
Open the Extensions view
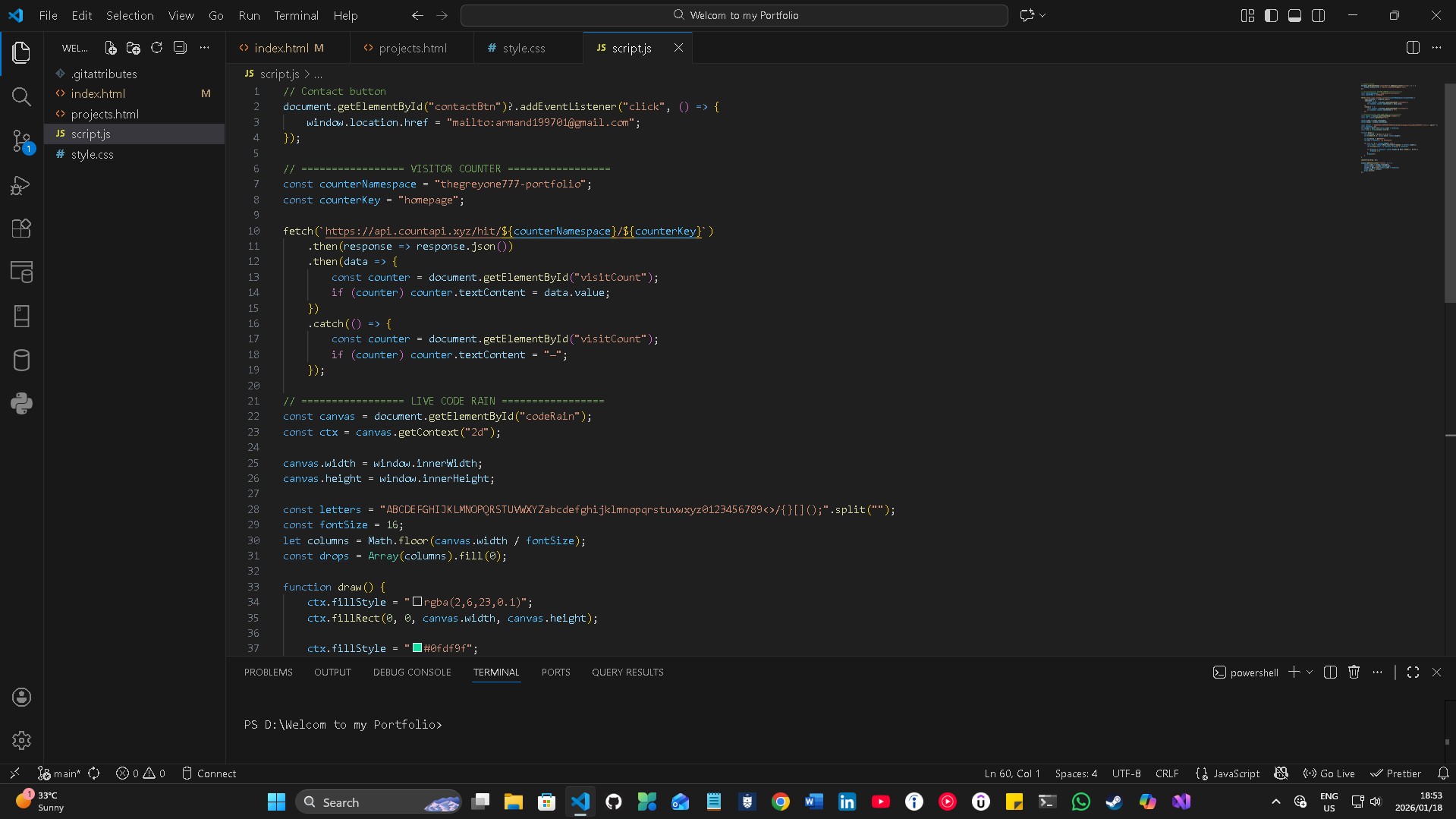click(x=21, y=228)
